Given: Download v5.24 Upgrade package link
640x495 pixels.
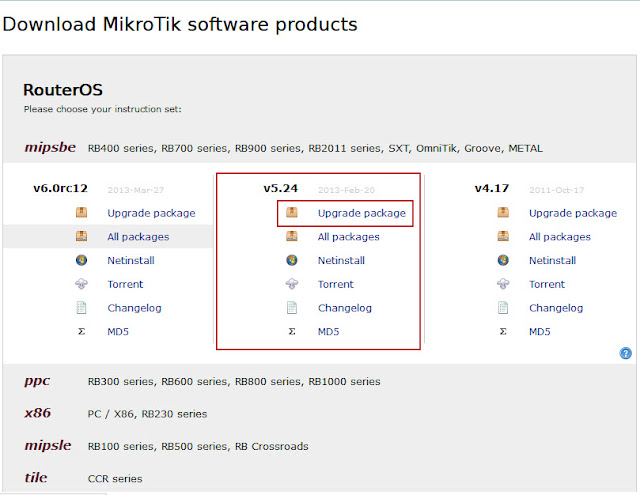Looking at the screenshot, I should pyautogui.click(x=362, y=213).
